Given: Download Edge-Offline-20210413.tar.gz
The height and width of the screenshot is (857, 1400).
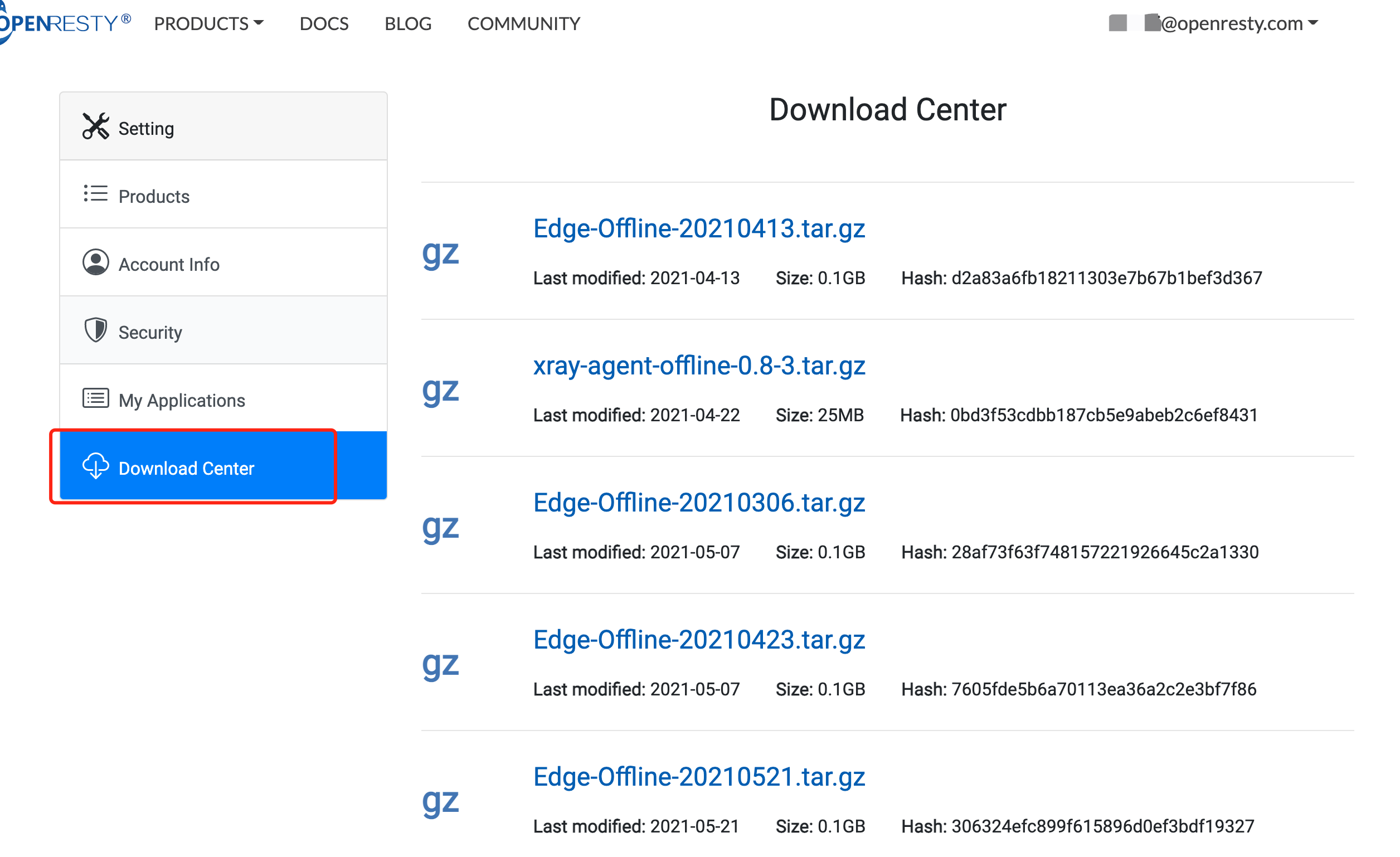Looking at the screenshot, I should 699,228.
